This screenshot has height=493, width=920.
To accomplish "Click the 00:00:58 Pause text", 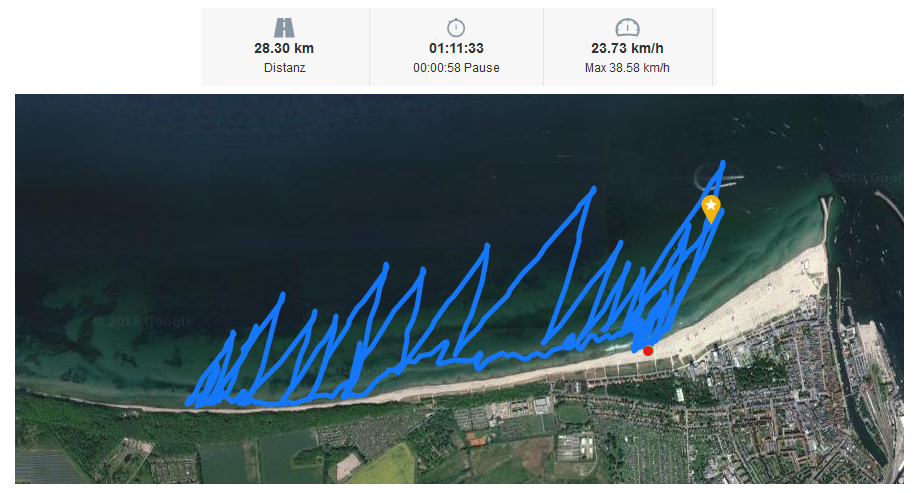I will pos(456,68).
